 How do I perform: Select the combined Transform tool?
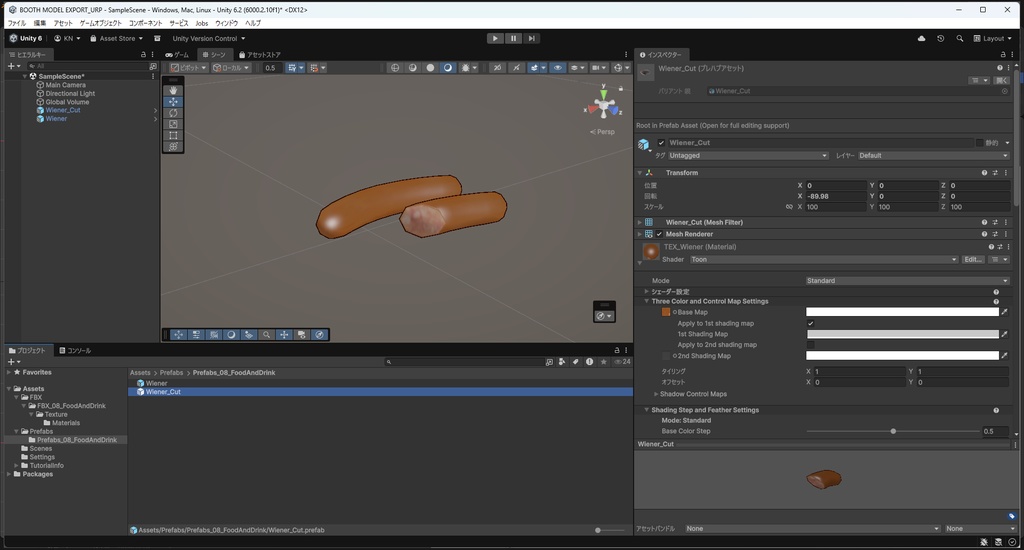173,146
